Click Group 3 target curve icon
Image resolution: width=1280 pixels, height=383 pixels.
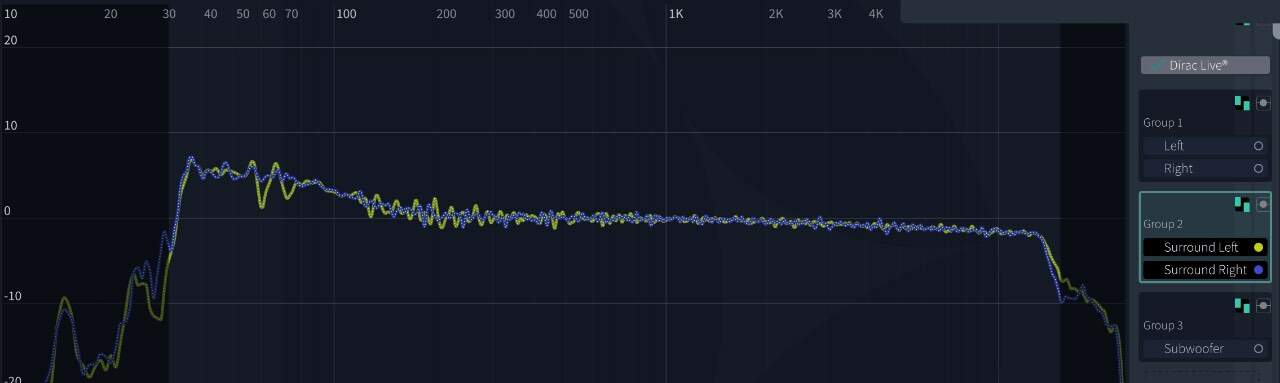1263,305
